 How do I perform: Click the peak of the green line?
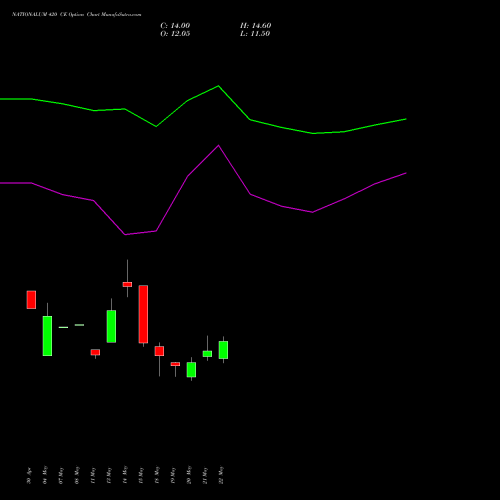point(218,86)
